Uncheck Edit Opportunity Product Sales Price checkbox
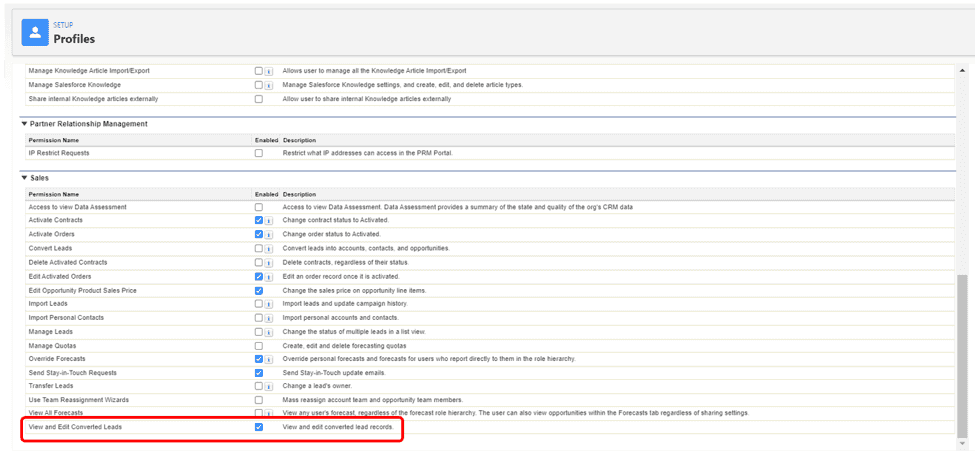Screen dimensions: 975x455 (x=259, y=290)
